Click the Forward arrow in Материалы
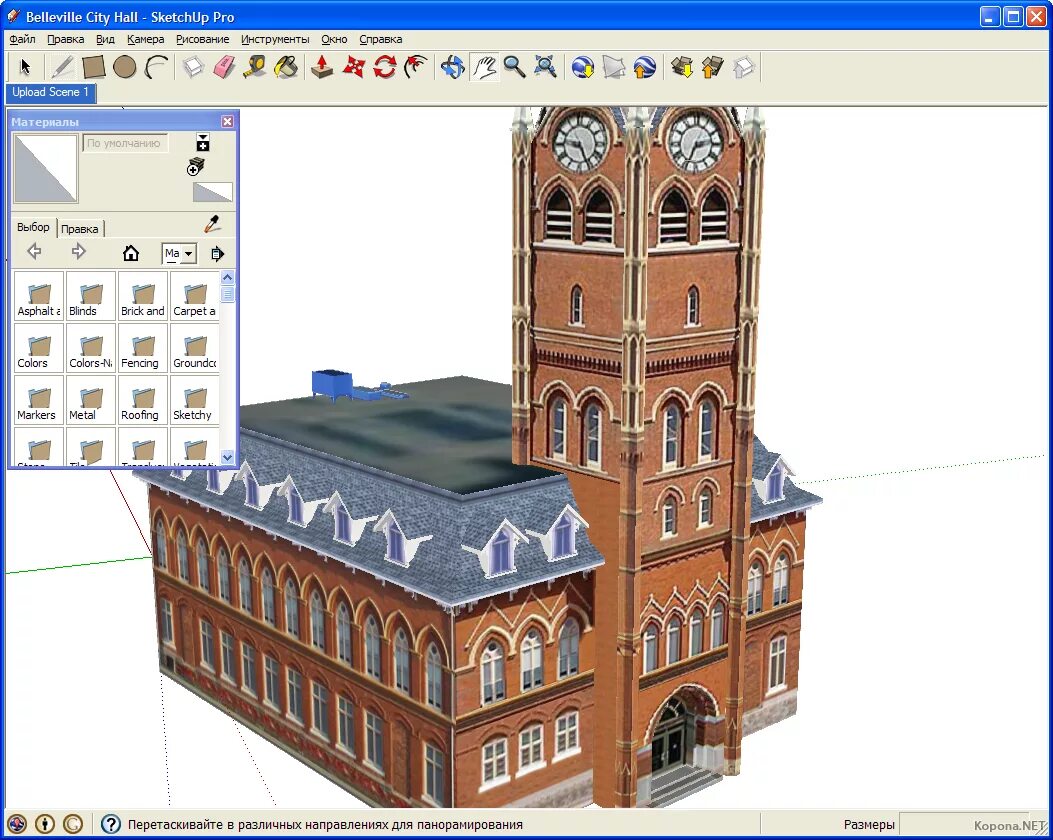This screenshot has height=840, width=1053. point(79,252)
